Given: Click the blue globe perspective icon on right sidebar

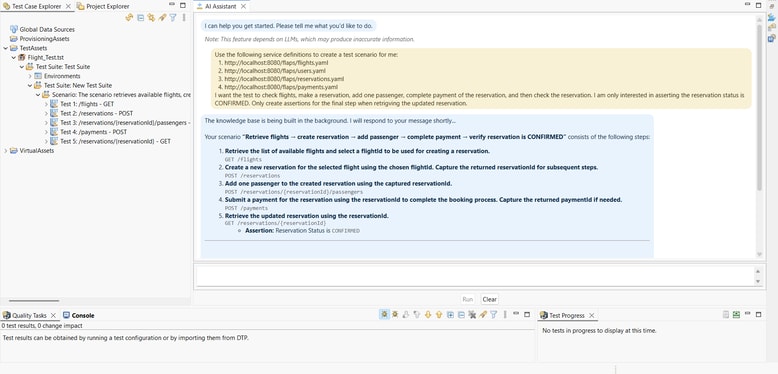Looking at the screenshot, I should tap(772, 38).
